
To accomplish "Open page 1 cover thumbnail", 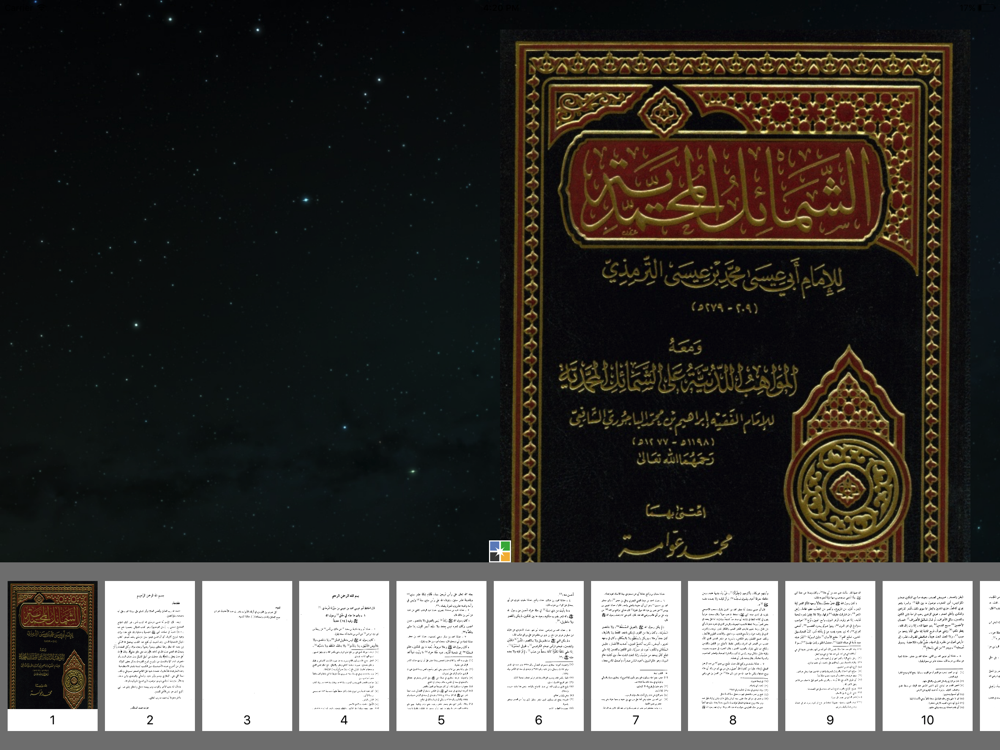I will (x=52, y=656).
